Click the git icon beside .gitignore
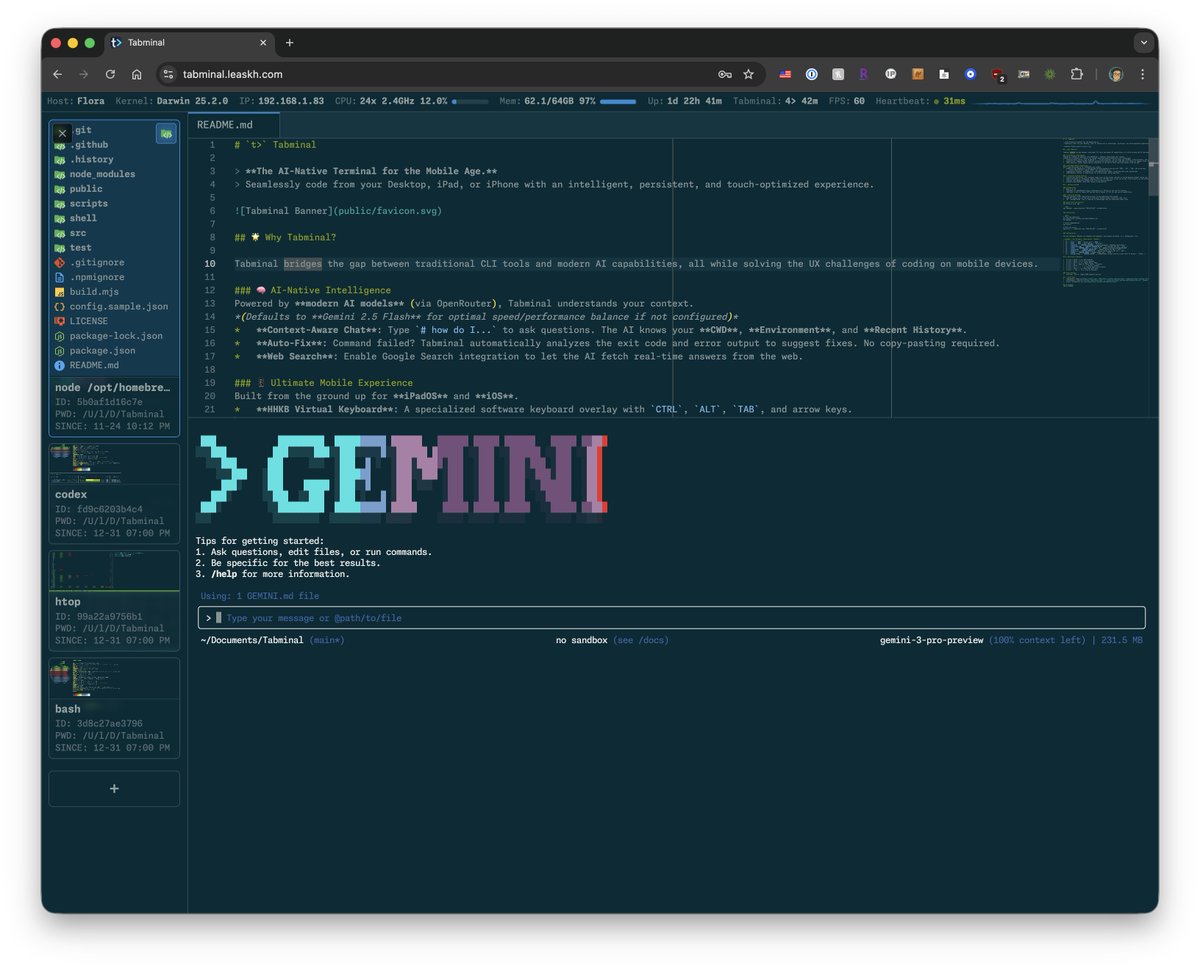Image resolution: width=1200 pixels, height=968 pixels. (60, 262)
